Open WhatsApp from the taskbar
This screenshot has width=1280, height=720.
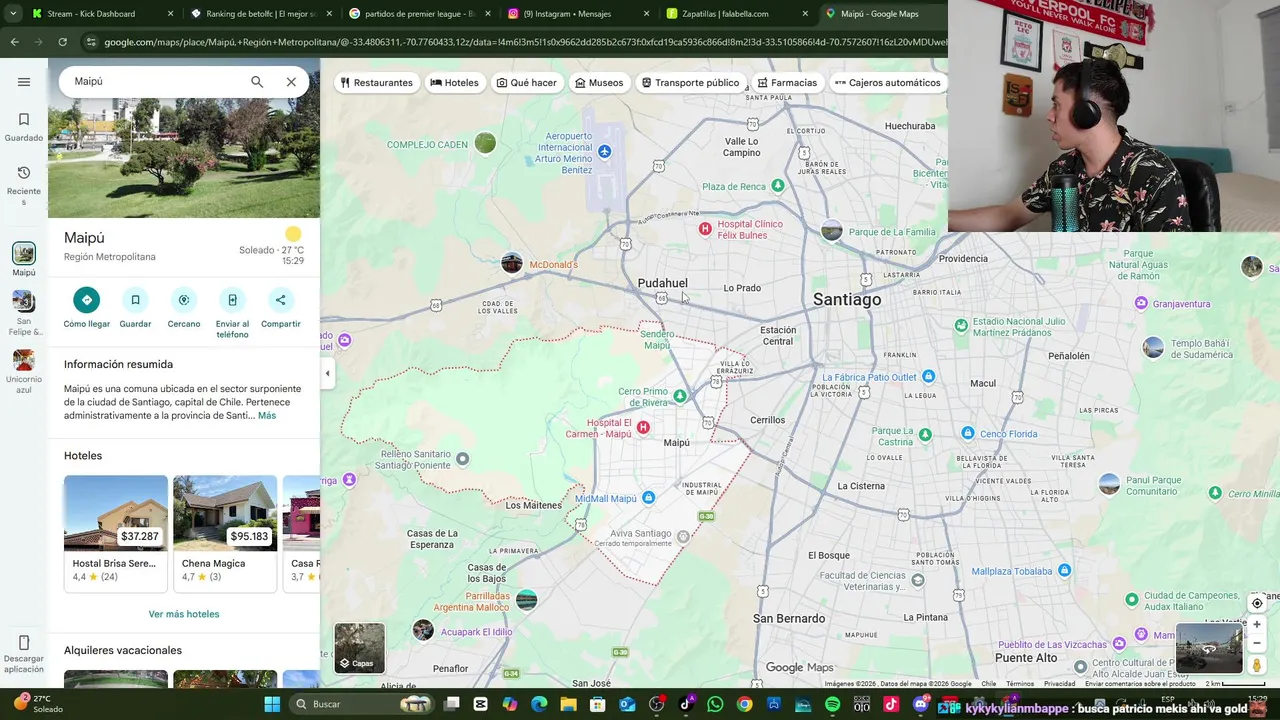point(715,704)
